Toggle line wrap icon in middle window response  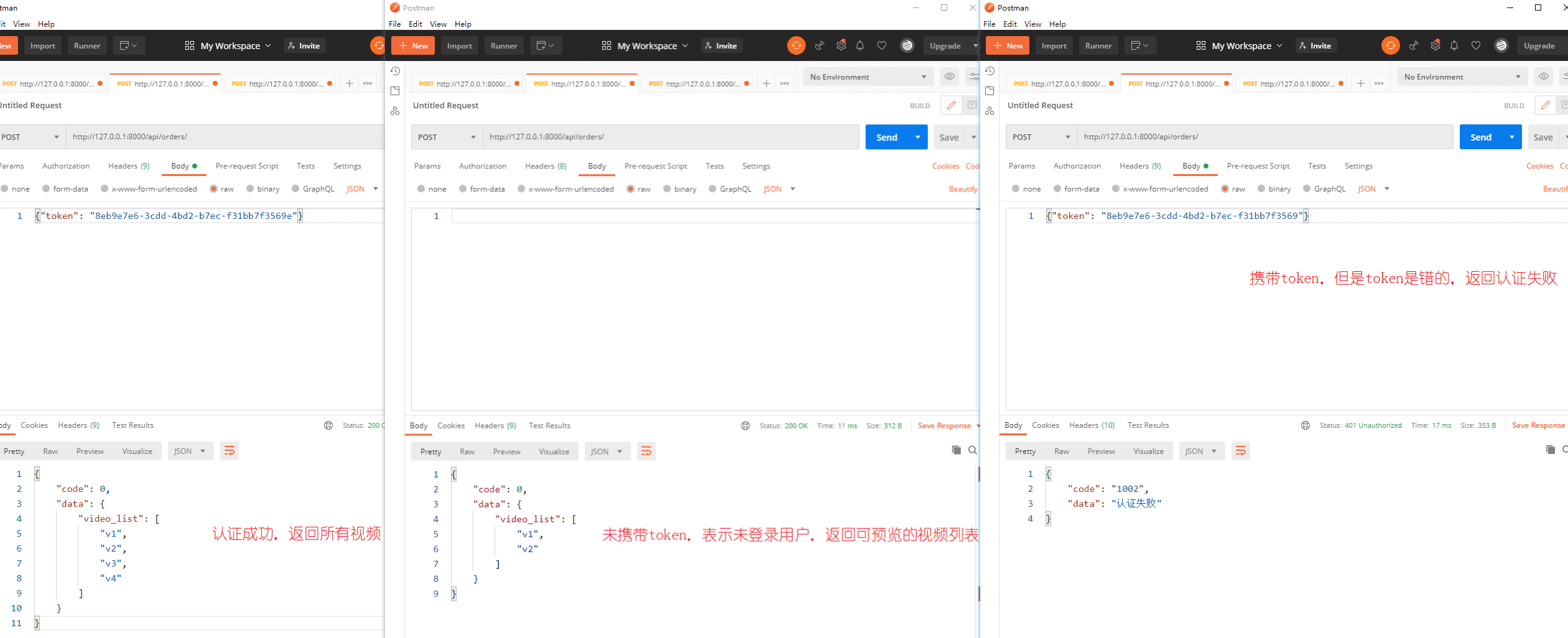coord(646,451)
